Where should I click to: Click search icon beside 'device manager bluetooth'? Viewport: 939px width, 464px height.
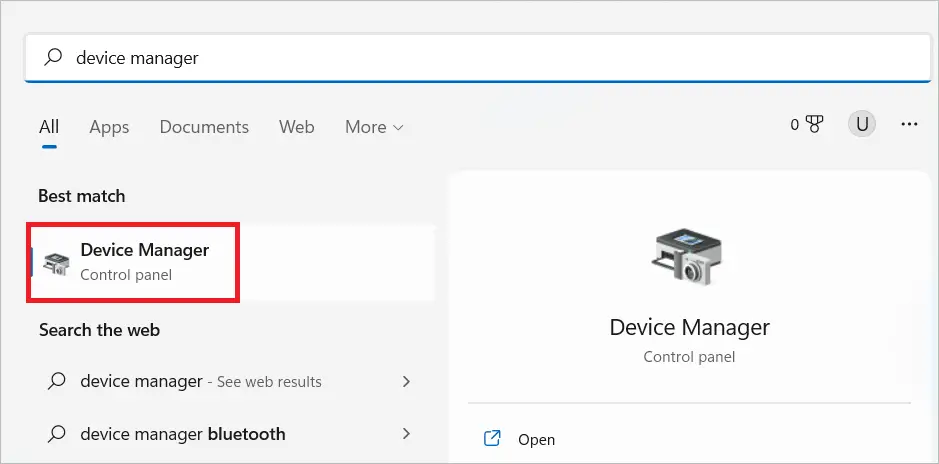pos(56,433)
